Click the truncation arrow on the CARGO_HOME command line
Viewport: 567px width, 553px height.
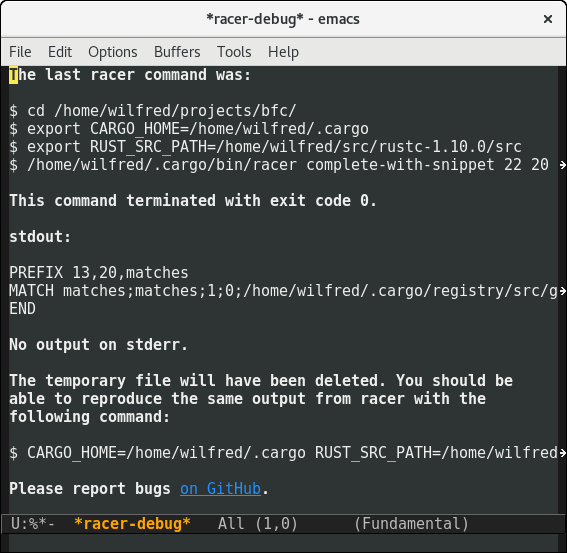(562, 453)
